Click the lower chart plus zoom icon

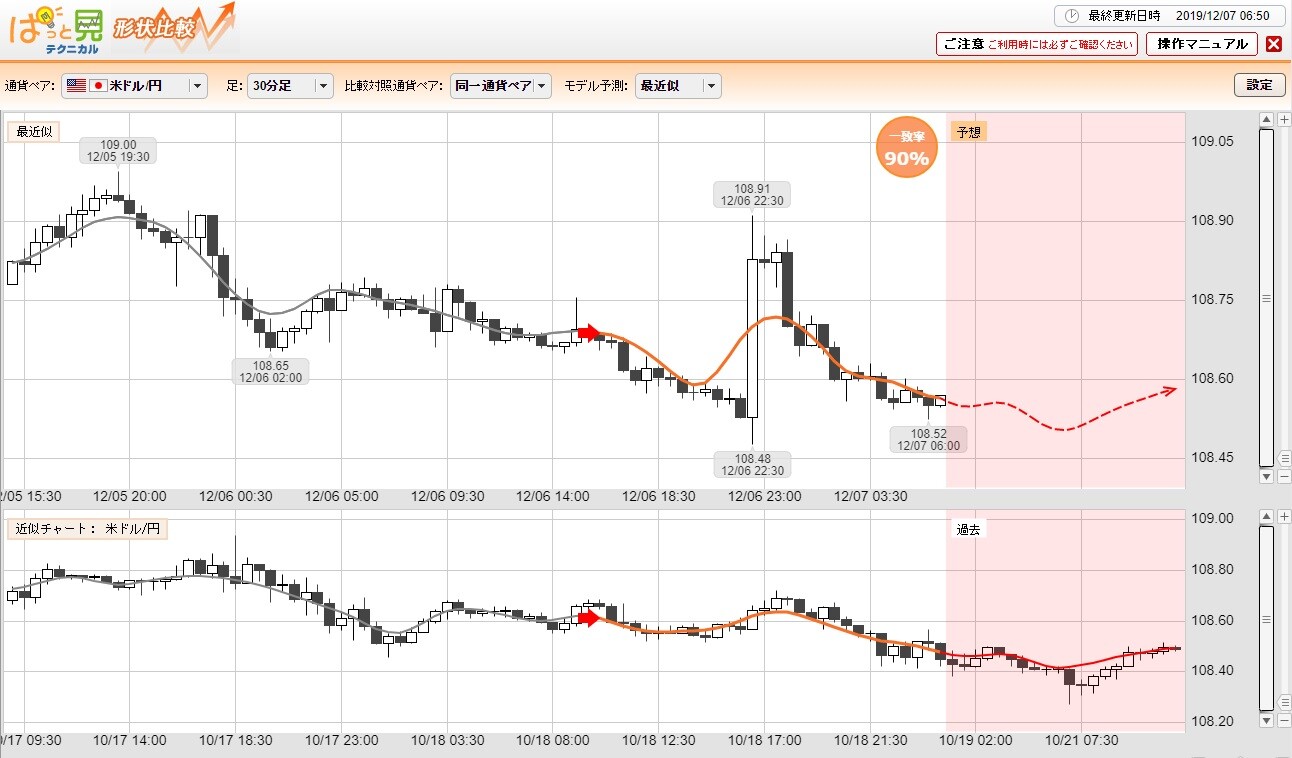[x=1284, y=517]
